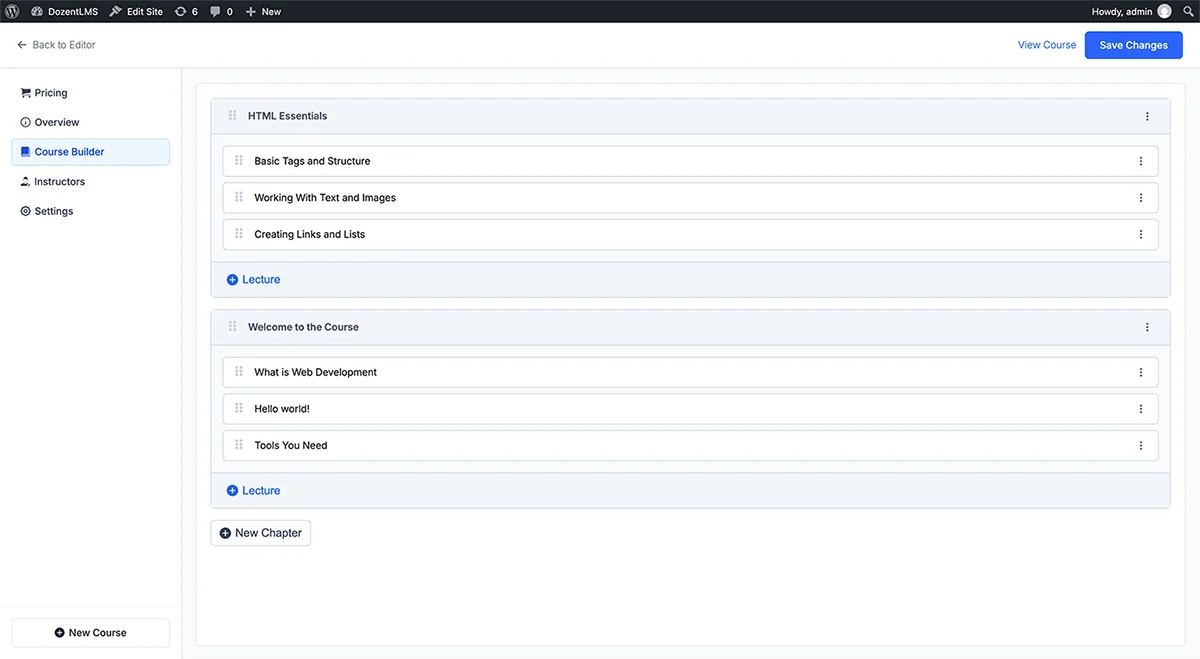Add a Lecture to Welcome to the Course

[x=253, y=491]
